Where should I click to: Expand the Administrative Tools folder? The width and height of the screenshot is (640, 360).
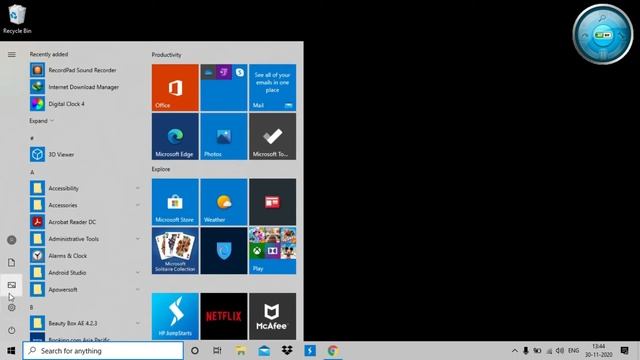[x=84, y=239]
